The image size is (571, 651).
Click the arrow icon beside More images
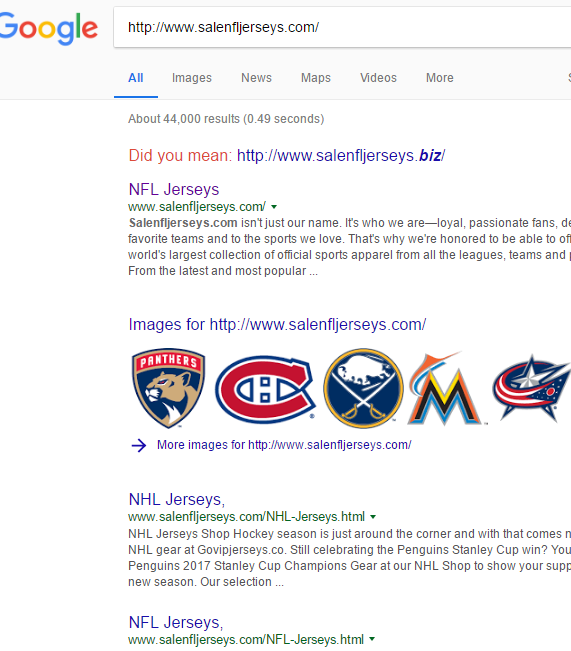pyautogui.click(x=139, y=445)
